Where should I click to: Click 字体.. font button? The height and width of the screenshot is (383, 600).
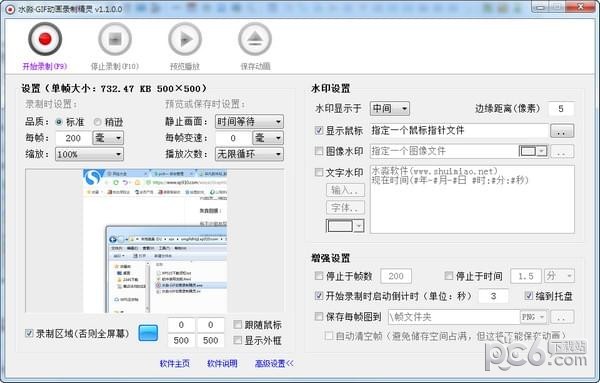345,208
